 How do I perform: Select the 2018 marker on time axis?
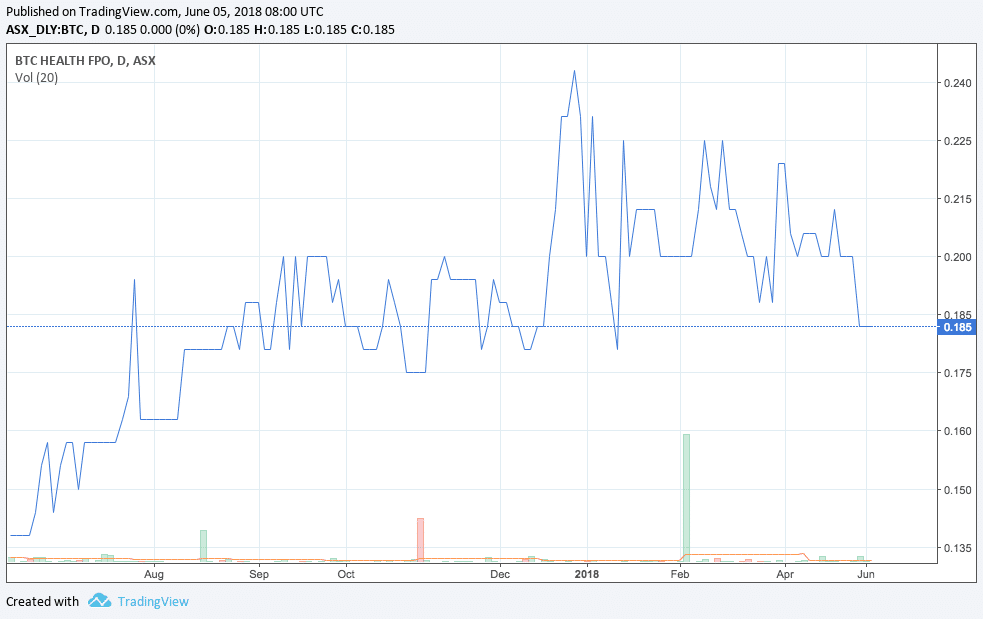pyautogui.click(x=587, y=574)
